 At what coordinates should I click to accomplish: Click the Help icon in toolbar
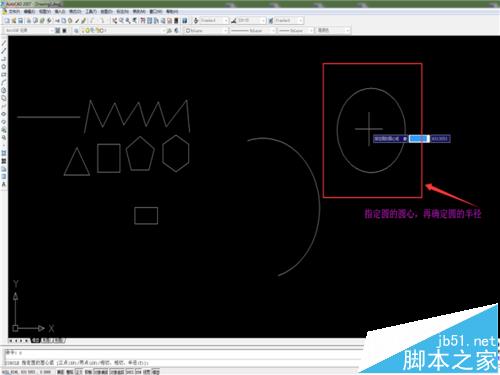184,20
